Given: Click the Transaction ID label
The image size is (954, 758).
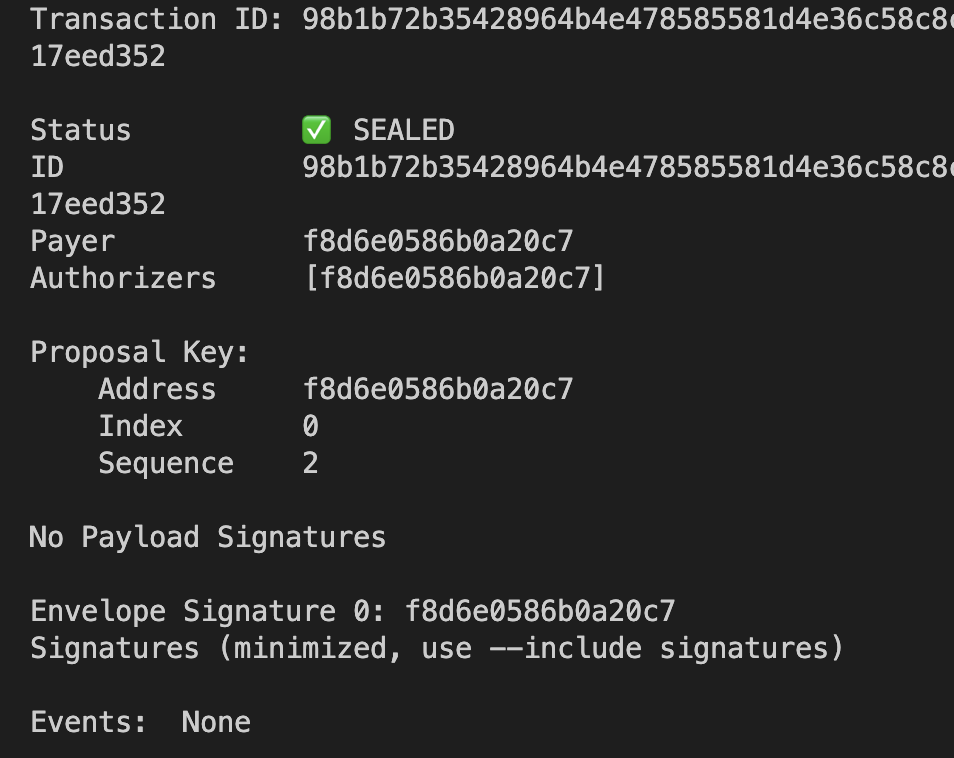Looking at the screenshot, I should [157, 19].
